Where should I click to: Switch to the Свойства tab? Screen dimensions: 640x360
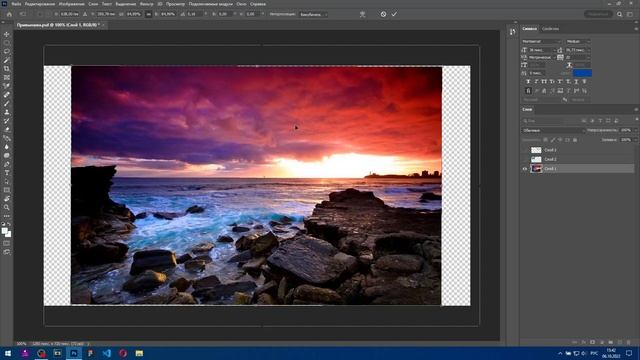550,29
